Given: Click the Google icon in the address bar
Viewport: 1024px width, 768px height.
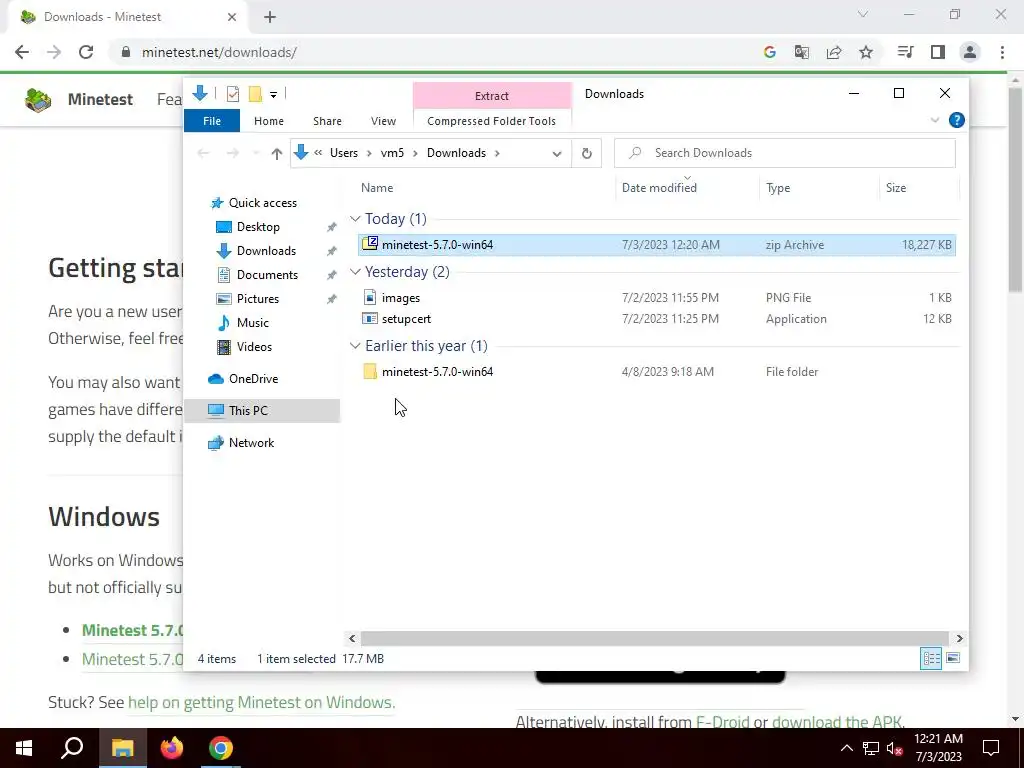Looking at the screenshot, I should click(x=769, y=52).
